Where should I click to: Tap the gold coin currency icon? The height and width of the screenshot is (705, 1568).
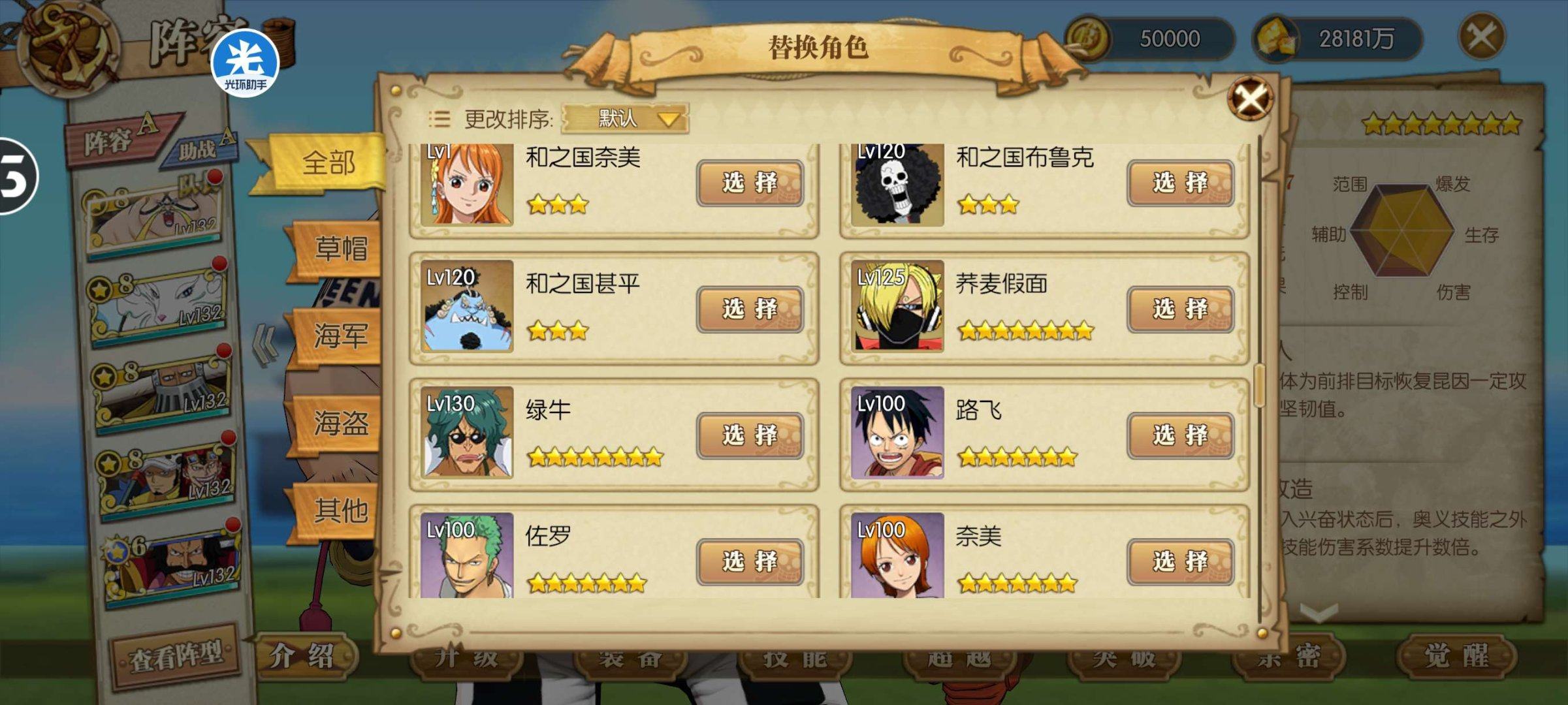click(1087, 39)
